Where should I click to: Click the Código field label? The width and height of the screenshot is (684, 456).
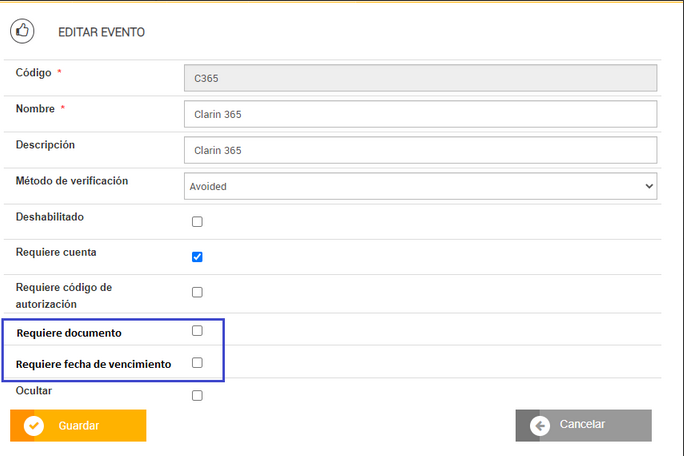[x=34, y=72]
